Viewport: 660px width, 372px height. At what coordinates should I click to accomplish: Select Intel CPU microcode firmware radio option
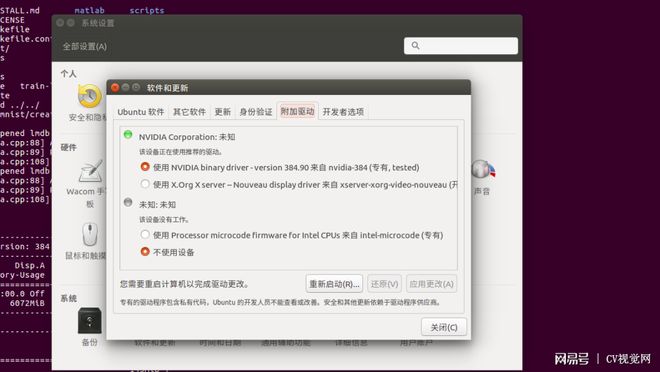(x=145, y=234)
